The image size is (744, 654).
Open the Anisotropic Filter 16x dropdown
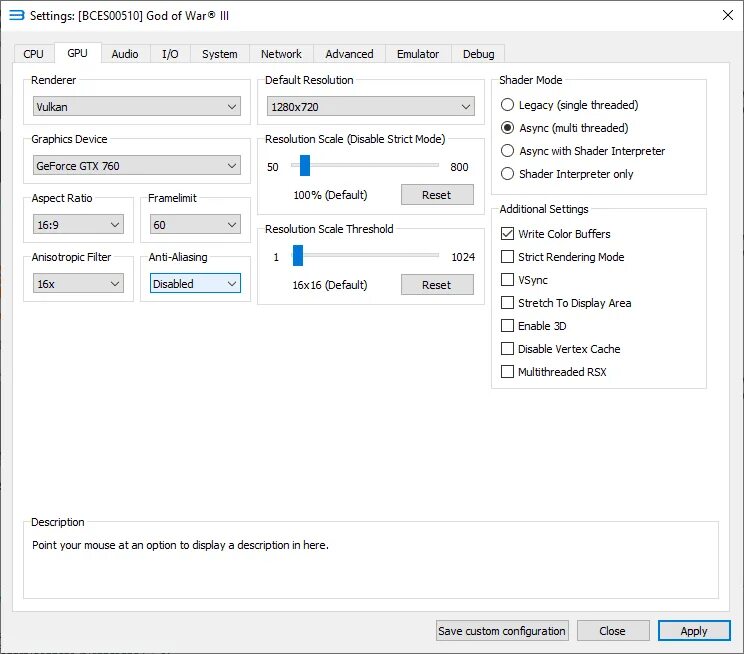[78, 284]
